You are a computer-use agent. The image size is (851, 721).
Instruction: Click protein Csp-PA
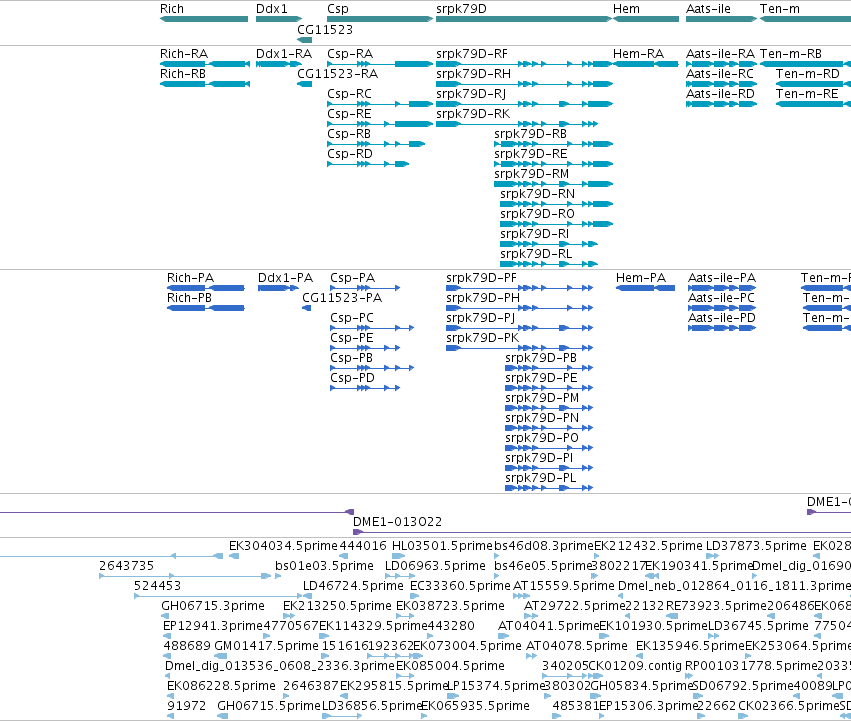[x=353, y=278]
